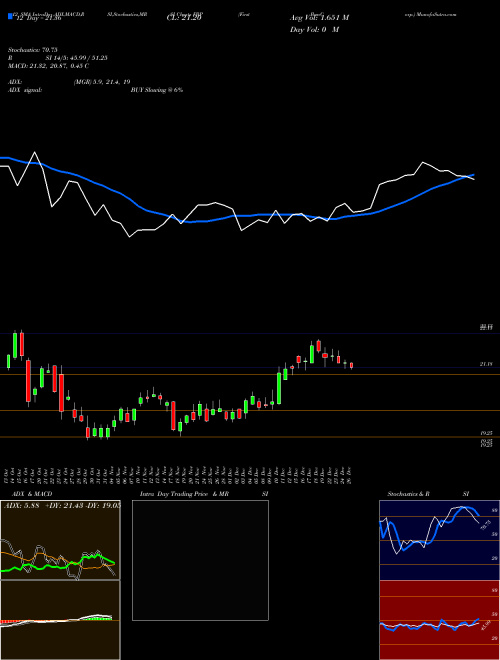Click the 'MACD: 21.32, 20.87, 0.45 C' line
The width and height of the screenshot is (500, 660).
point(48,66)
